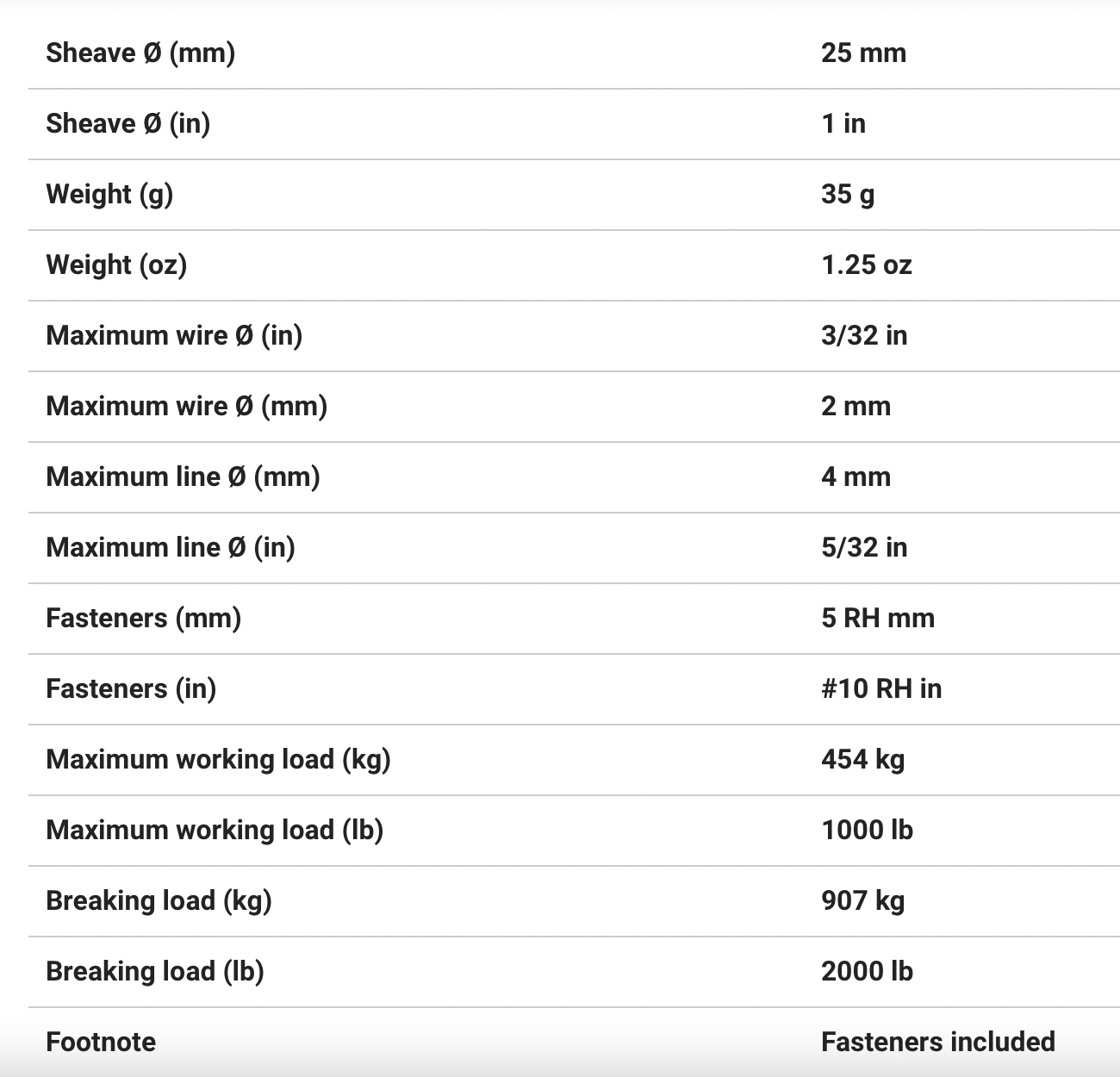Click the "1.25 oz" weight value
This screenshot has height=1077, width=1120.
866,265
